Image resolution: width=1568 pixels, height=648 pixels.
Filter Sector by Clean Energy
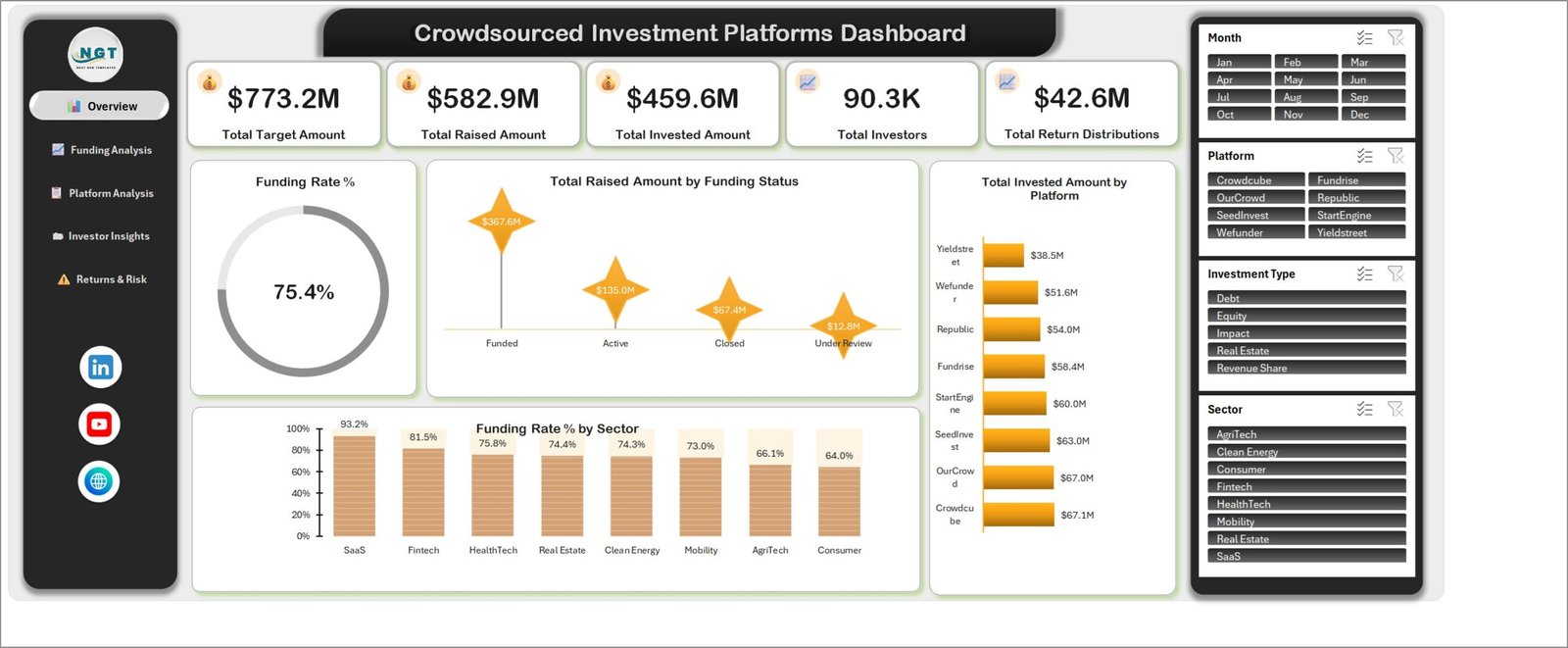coord(1306,452)
